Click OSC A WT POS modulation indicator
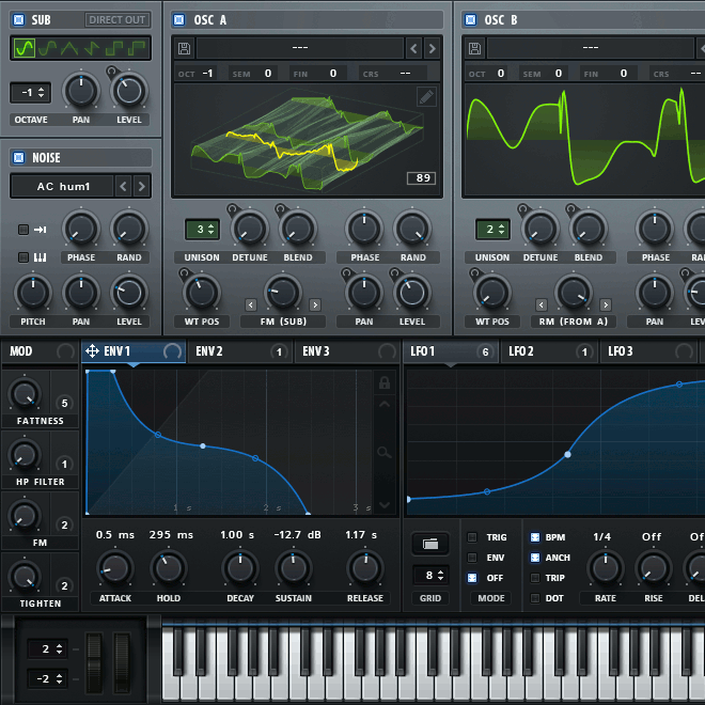This screenshot has height=705, width=705. click(x=184, y=273)
